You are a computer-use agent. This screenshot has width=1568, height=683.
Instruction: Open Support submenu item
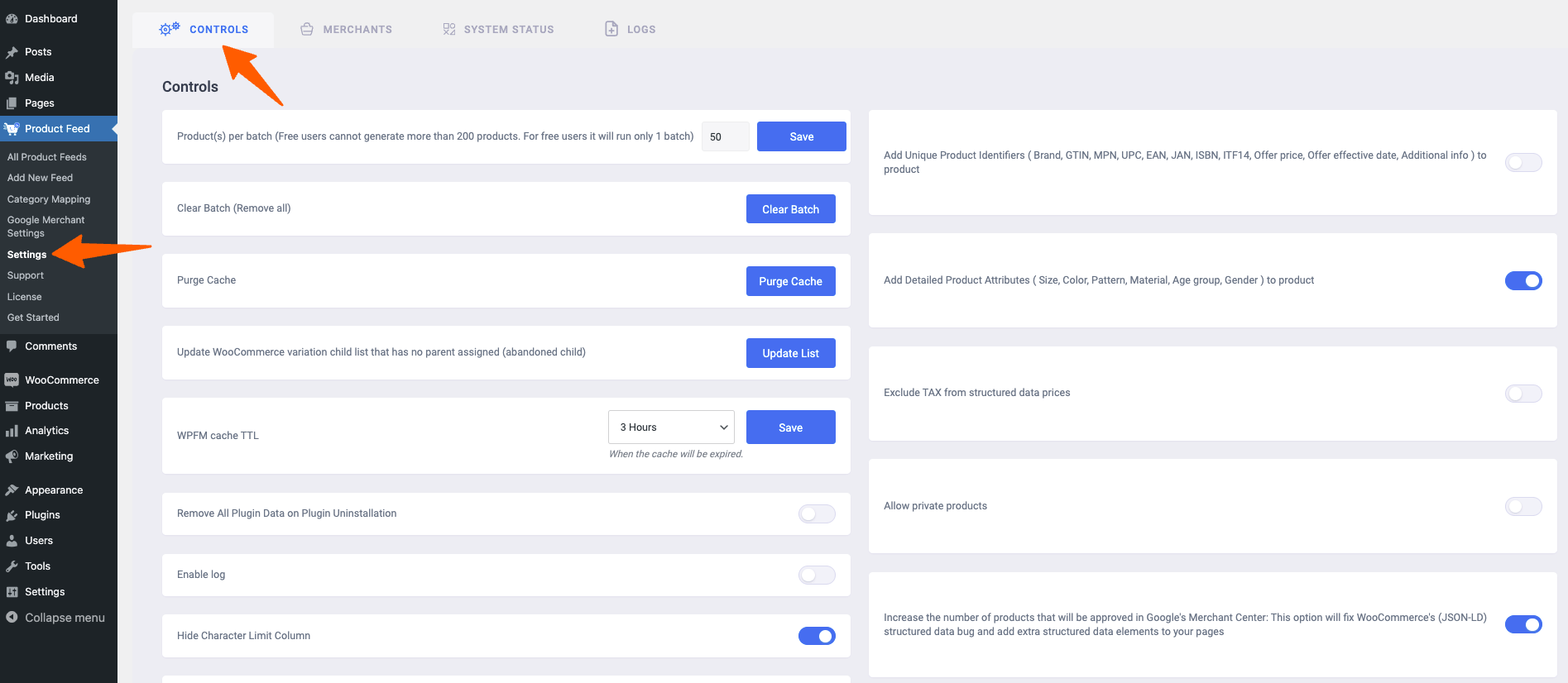(x=26, y=275)
